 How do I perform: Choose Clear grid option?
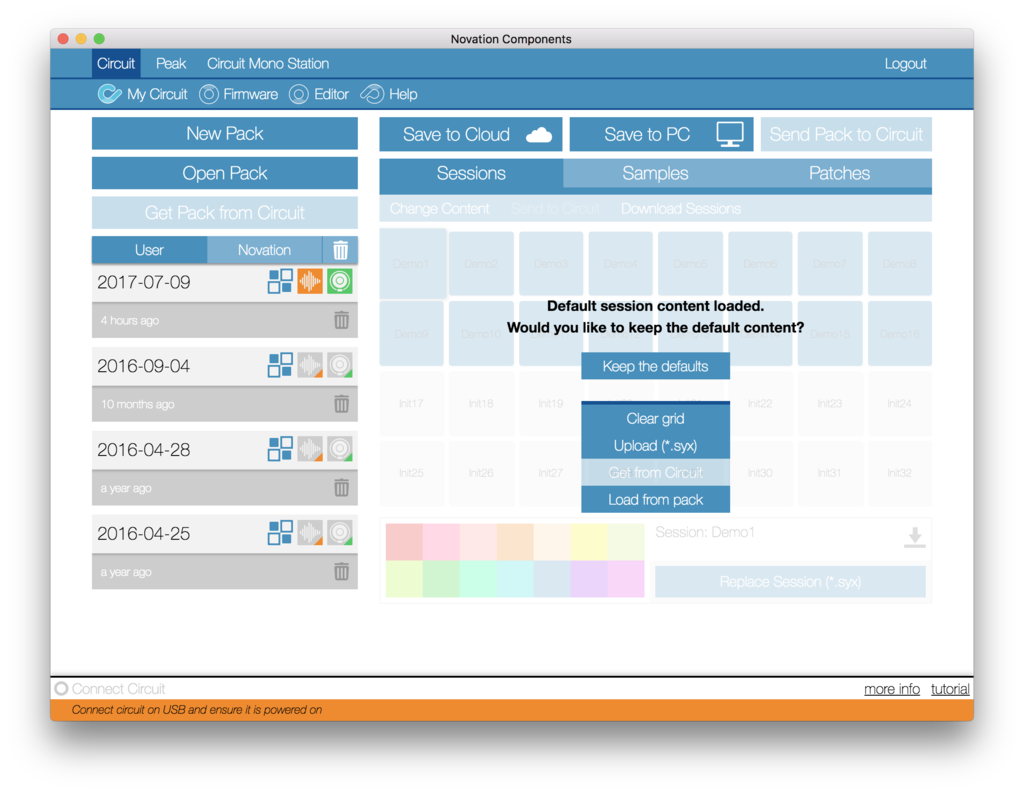656,418
